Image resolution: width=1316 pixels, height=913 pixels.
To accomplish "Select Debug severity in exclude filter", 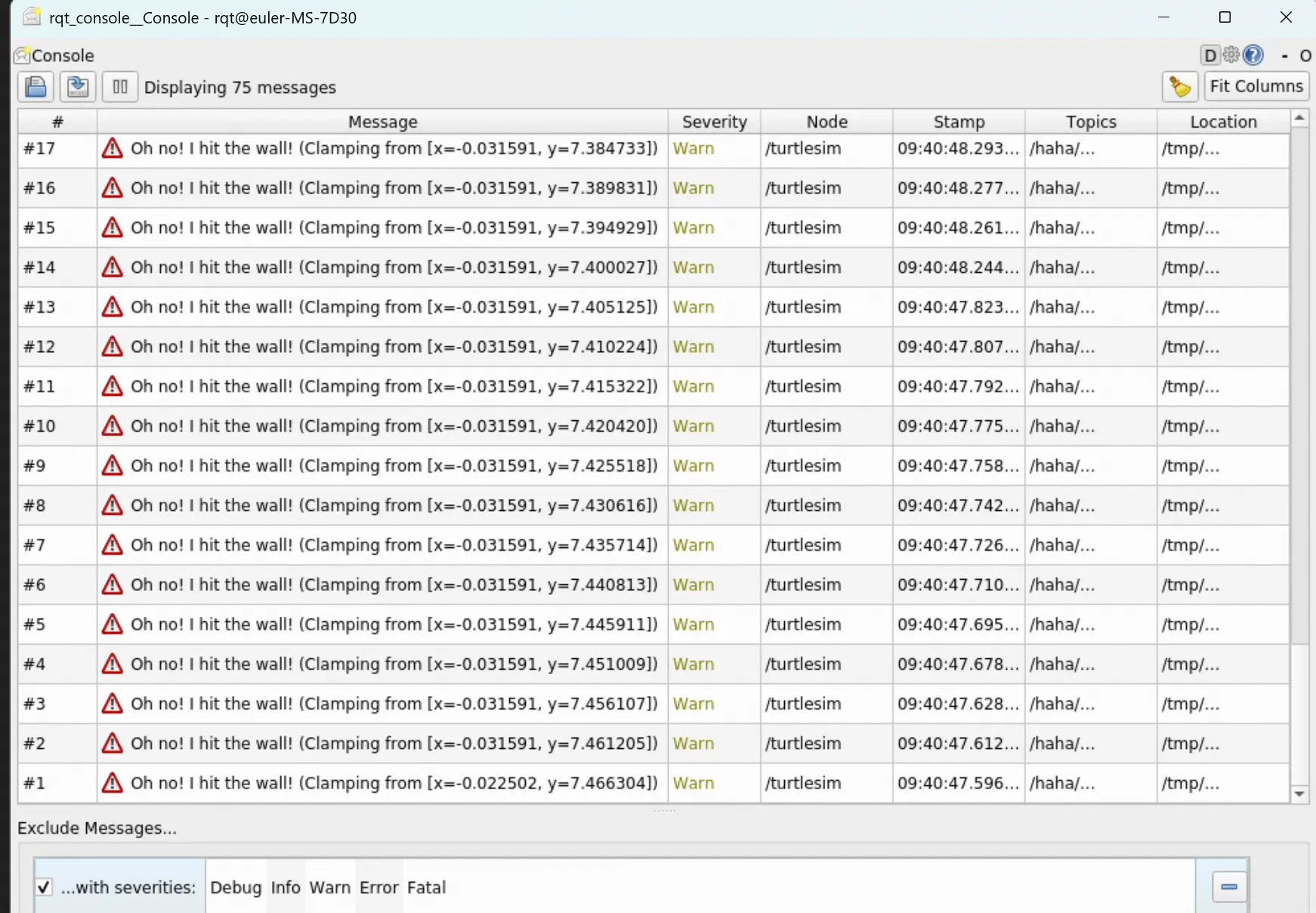I will point(236,887).
